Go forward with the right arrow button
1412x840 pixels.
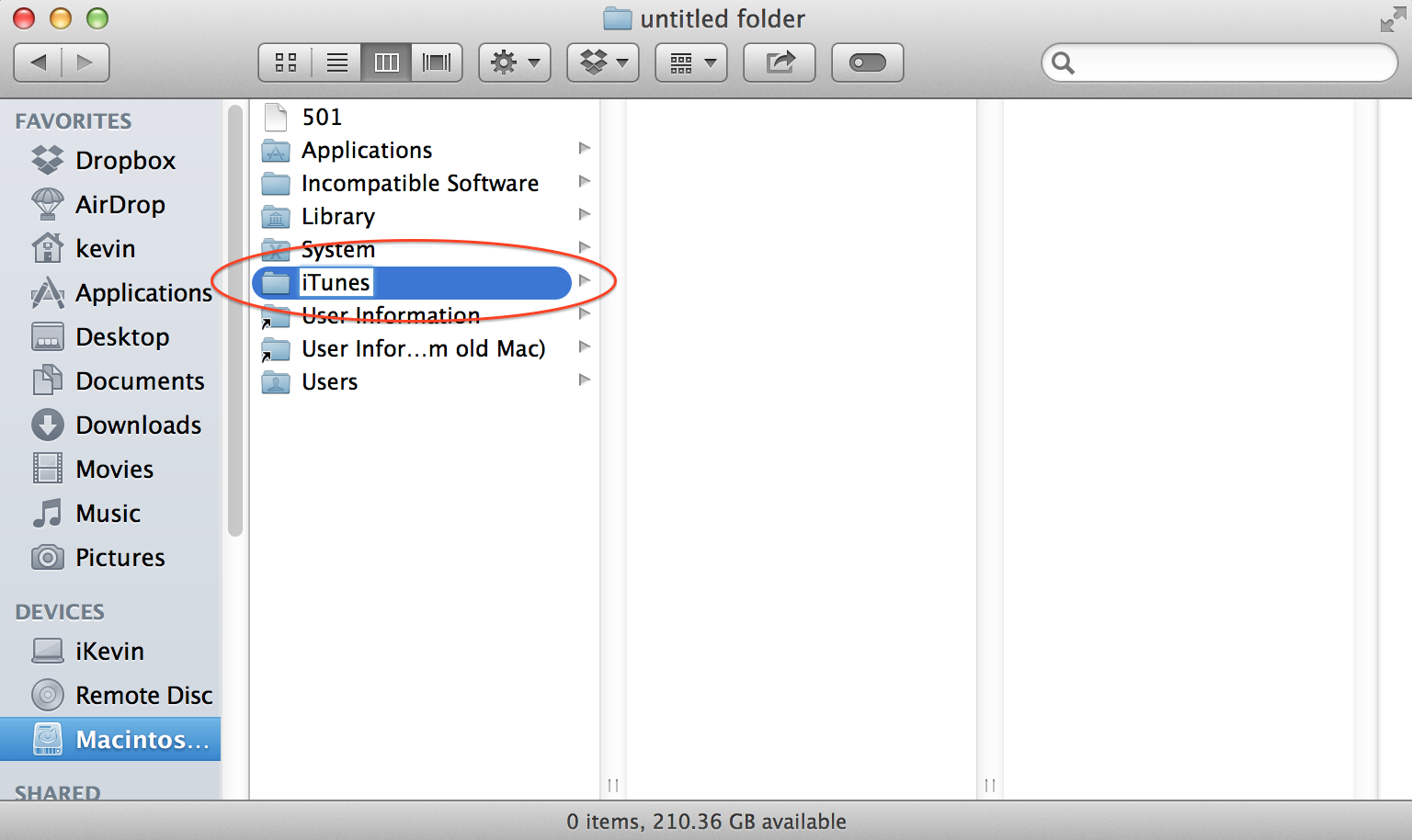[85, 62]
